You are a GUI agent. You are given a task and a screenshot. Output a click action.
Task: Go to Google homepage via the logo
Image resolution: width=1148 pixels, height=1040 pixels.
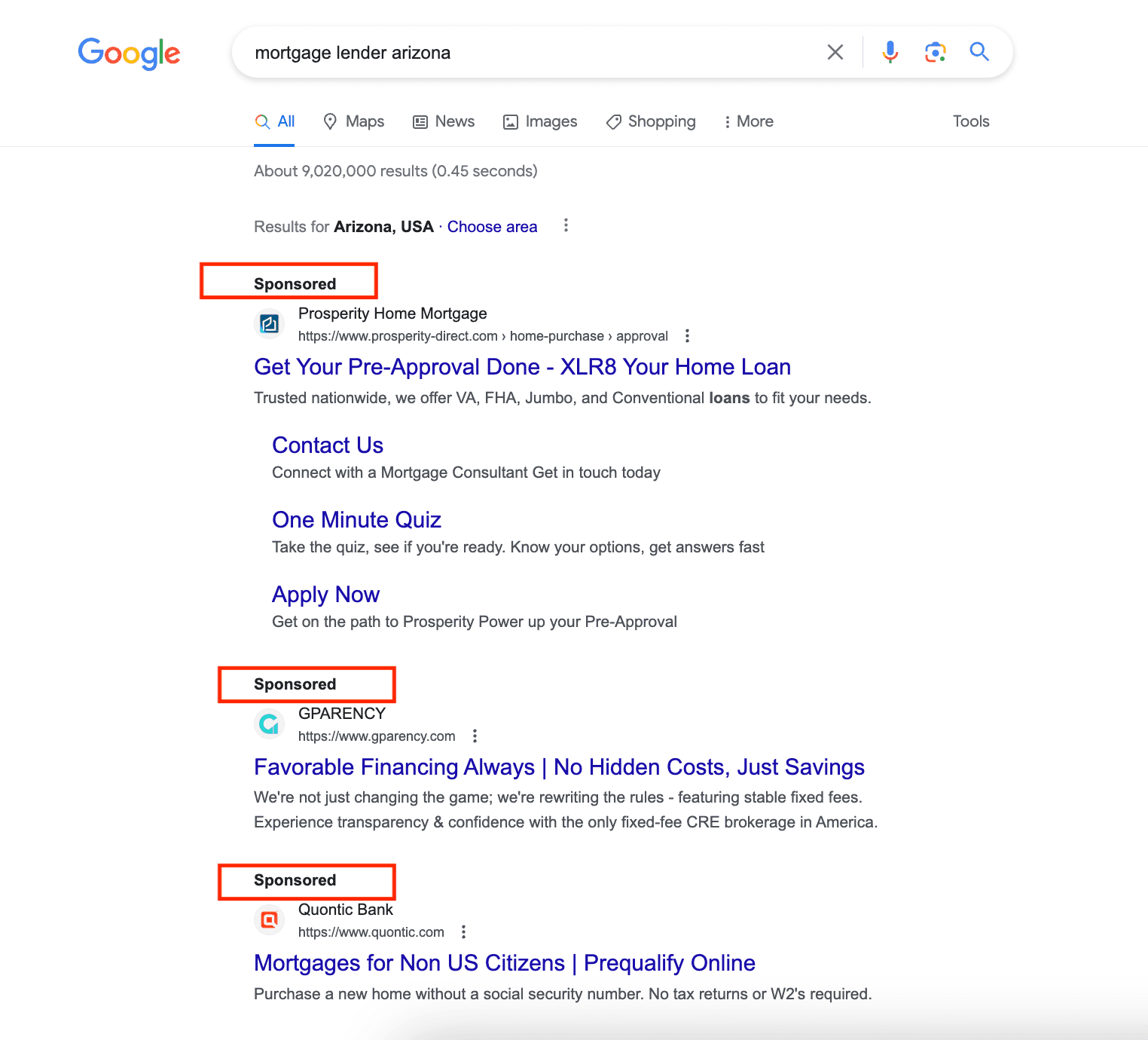coord(128,53)
